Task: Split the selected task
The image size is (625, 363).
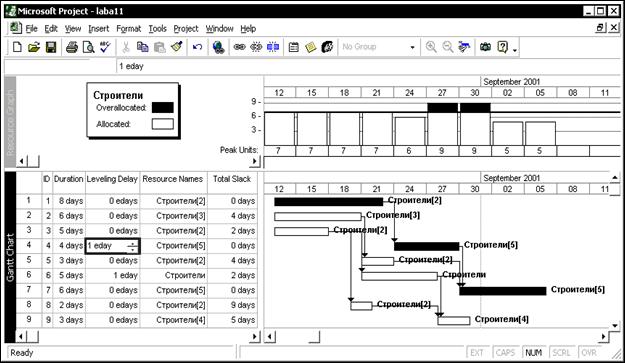Action: coord(273,47)
